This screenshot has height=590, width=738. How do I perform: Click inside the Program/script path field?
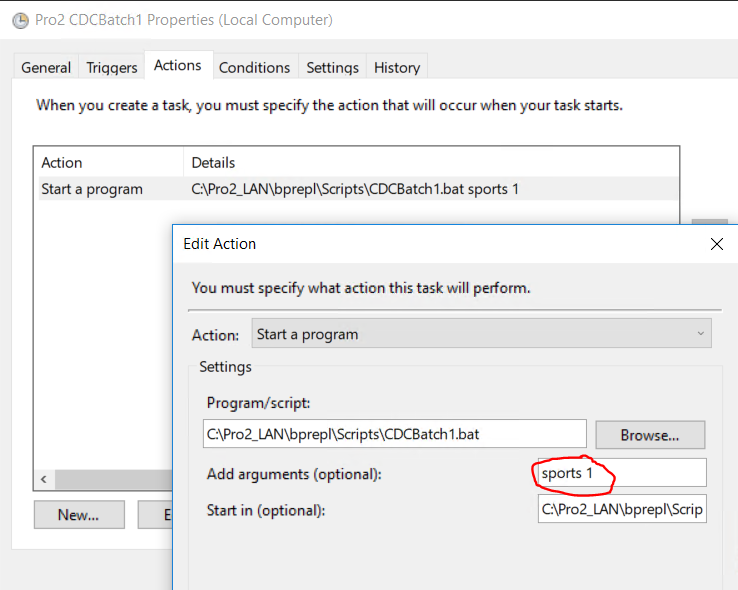pyautogui.click(x=394, y=434)
